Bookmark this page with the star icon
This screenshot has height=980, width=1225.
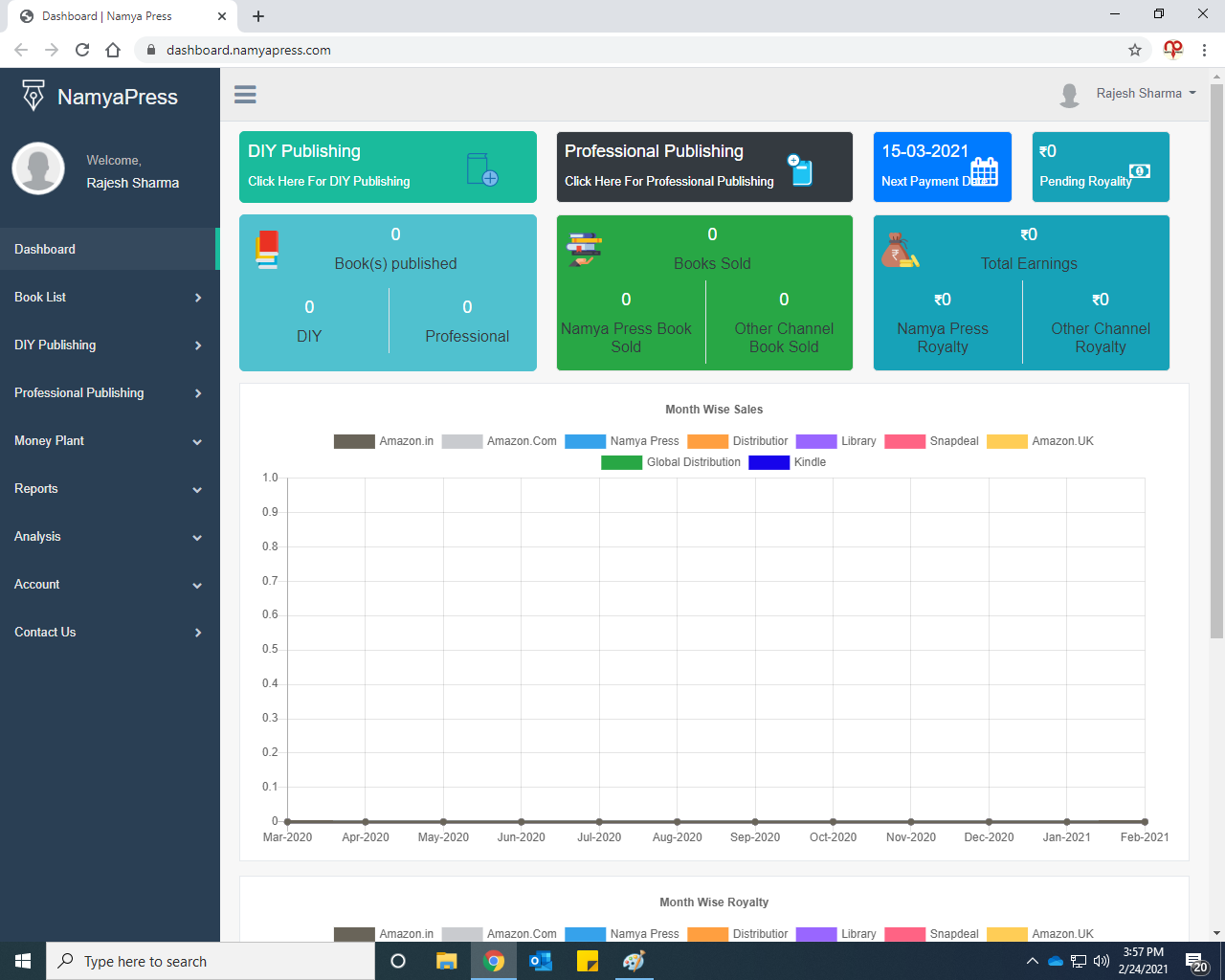coord(1135,50)
